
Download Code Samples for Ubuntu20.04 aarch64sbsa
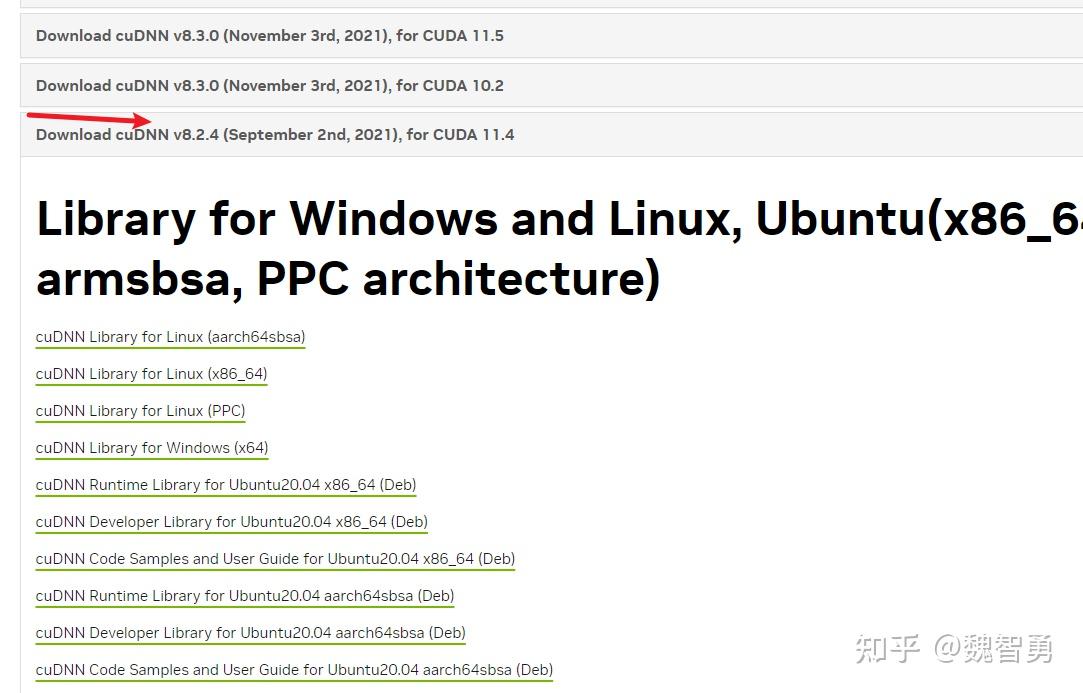tap(294, 669)
